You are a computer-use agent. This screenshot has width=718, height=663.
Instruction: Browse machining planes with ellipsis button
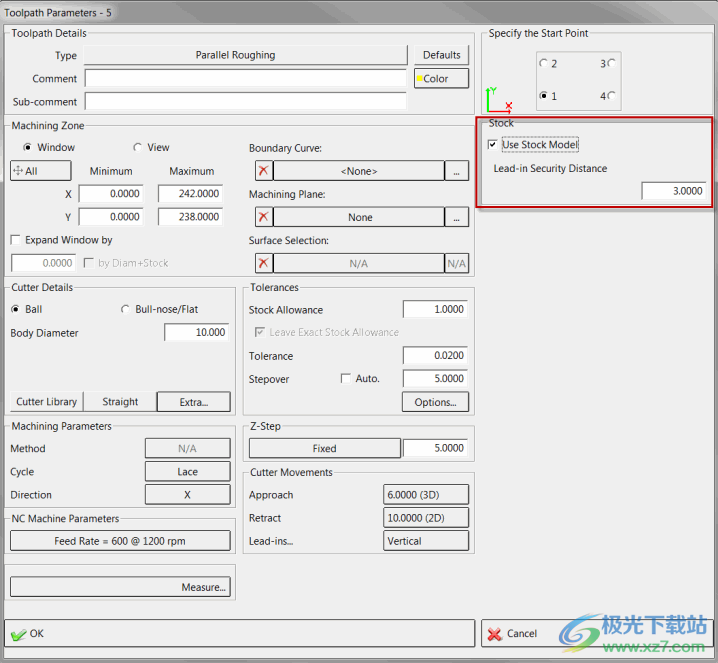pos(457,217)
